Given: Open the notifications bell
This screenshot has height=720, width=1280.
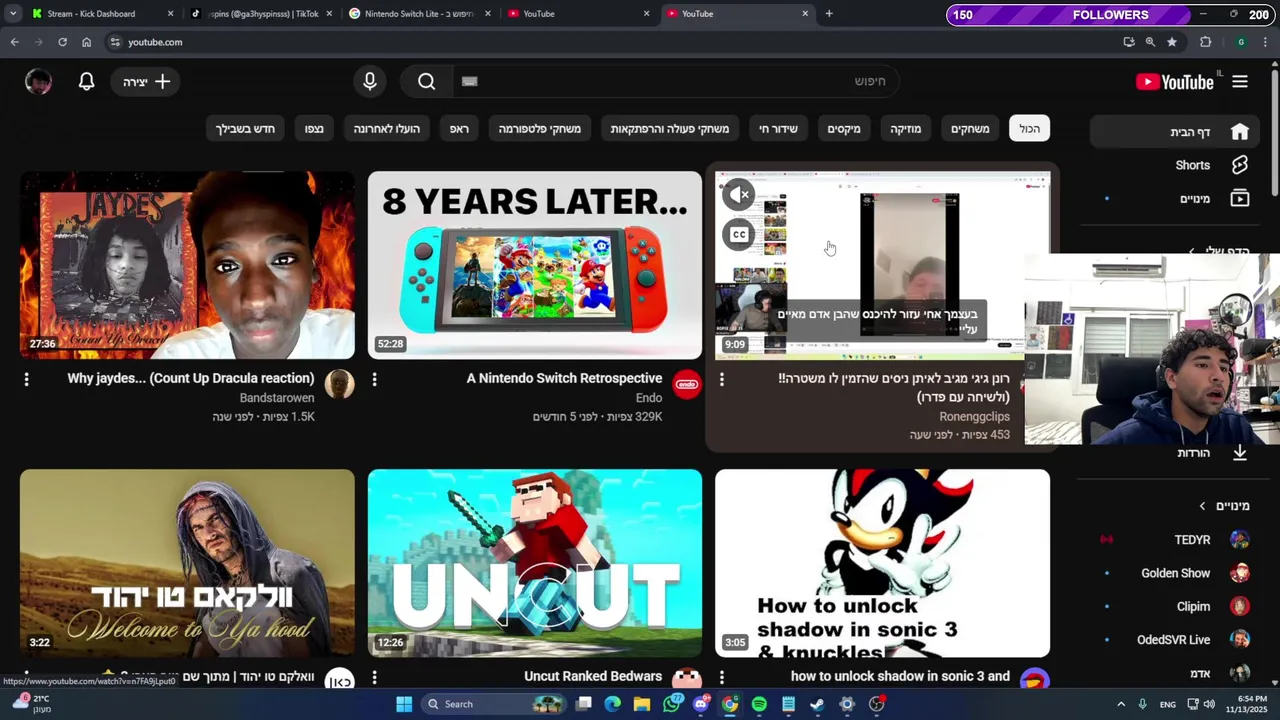Looking at the screenshot, I should [x=87, y=82].
